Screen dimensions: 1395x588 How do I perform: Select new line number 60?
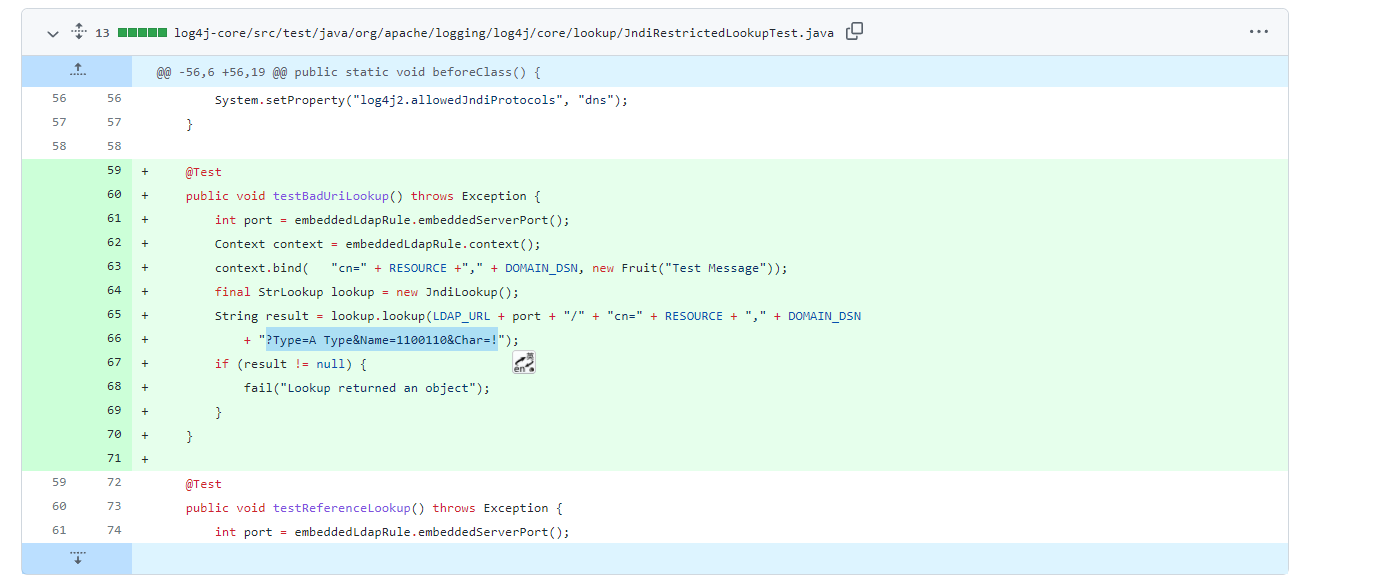pos(113,195)
